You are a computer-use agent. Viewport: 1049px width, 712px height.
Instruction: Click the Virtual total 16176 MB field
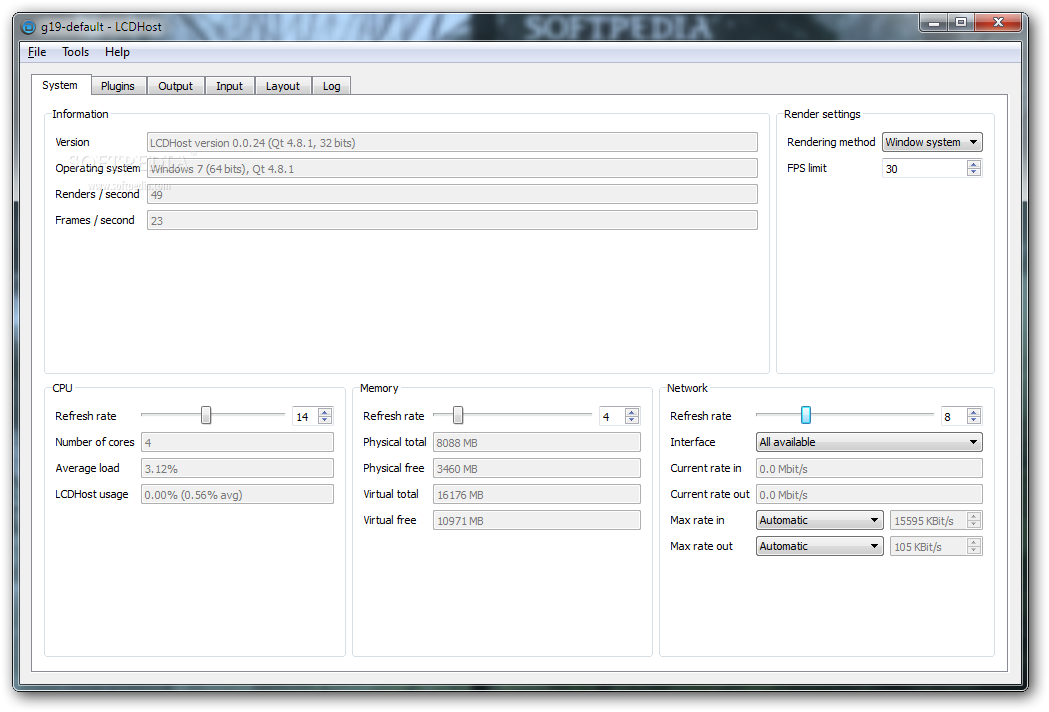click(x=537, y=495)
